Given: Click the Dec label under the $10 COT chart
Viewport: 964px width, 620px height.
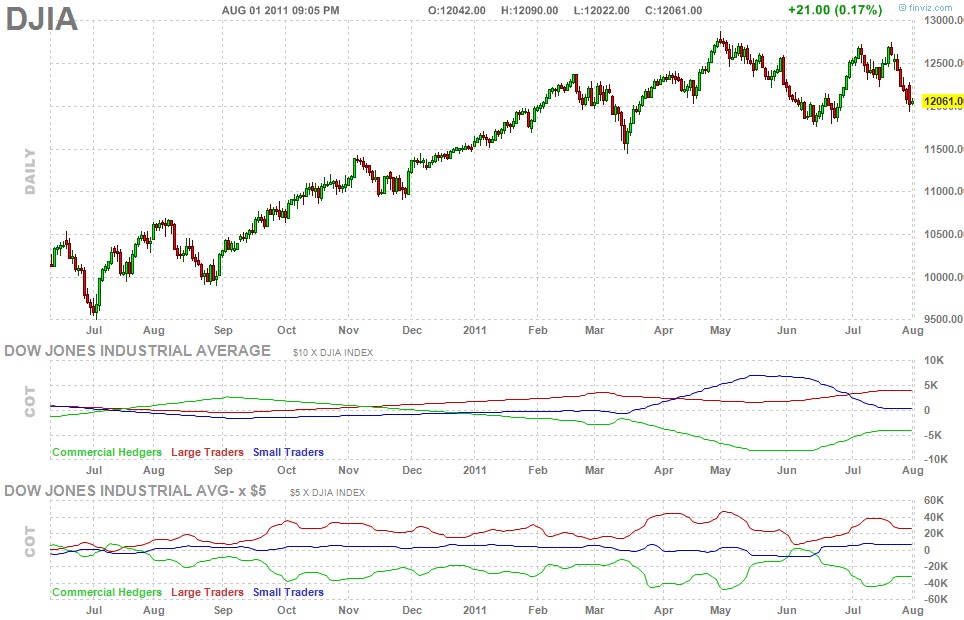Looking at the screenshot, I should [x=412, y=471].
